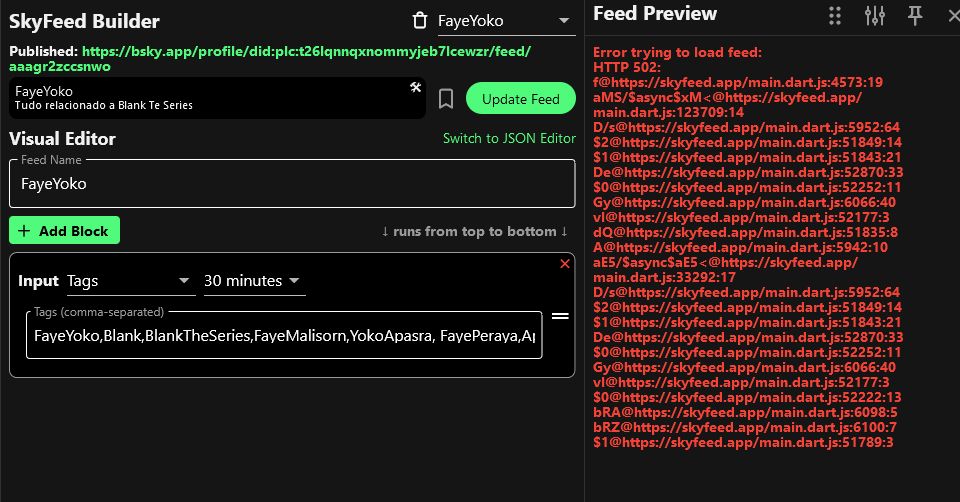This screenshot has height=502, width=960.
Task: Open Feed Preview tuning sliders icon
Action: coord(875,16)
